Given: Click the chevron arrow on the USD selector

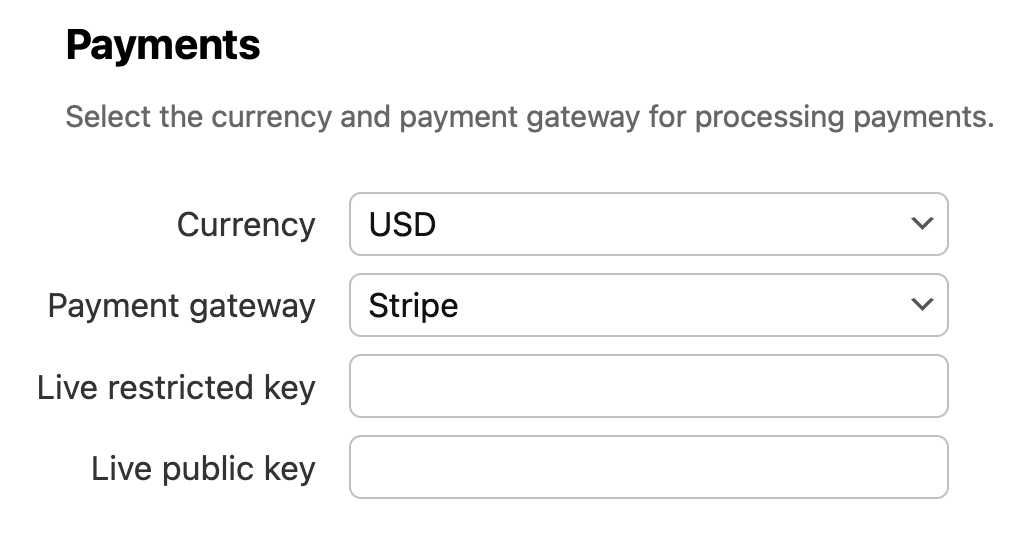Looking at the screenshot, I should point(921,224).
